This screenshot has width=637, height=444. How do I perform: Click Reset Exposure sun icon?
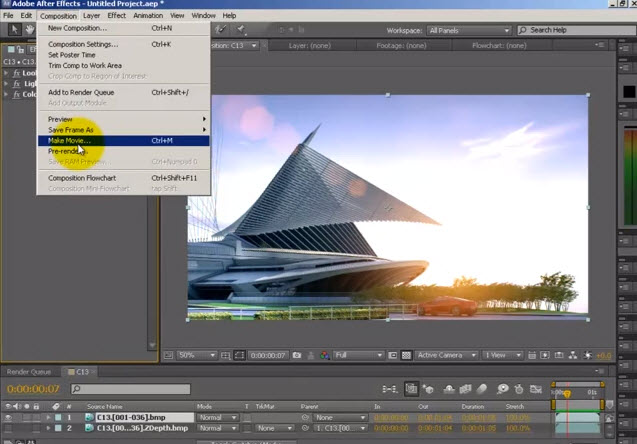pos(587,355)
